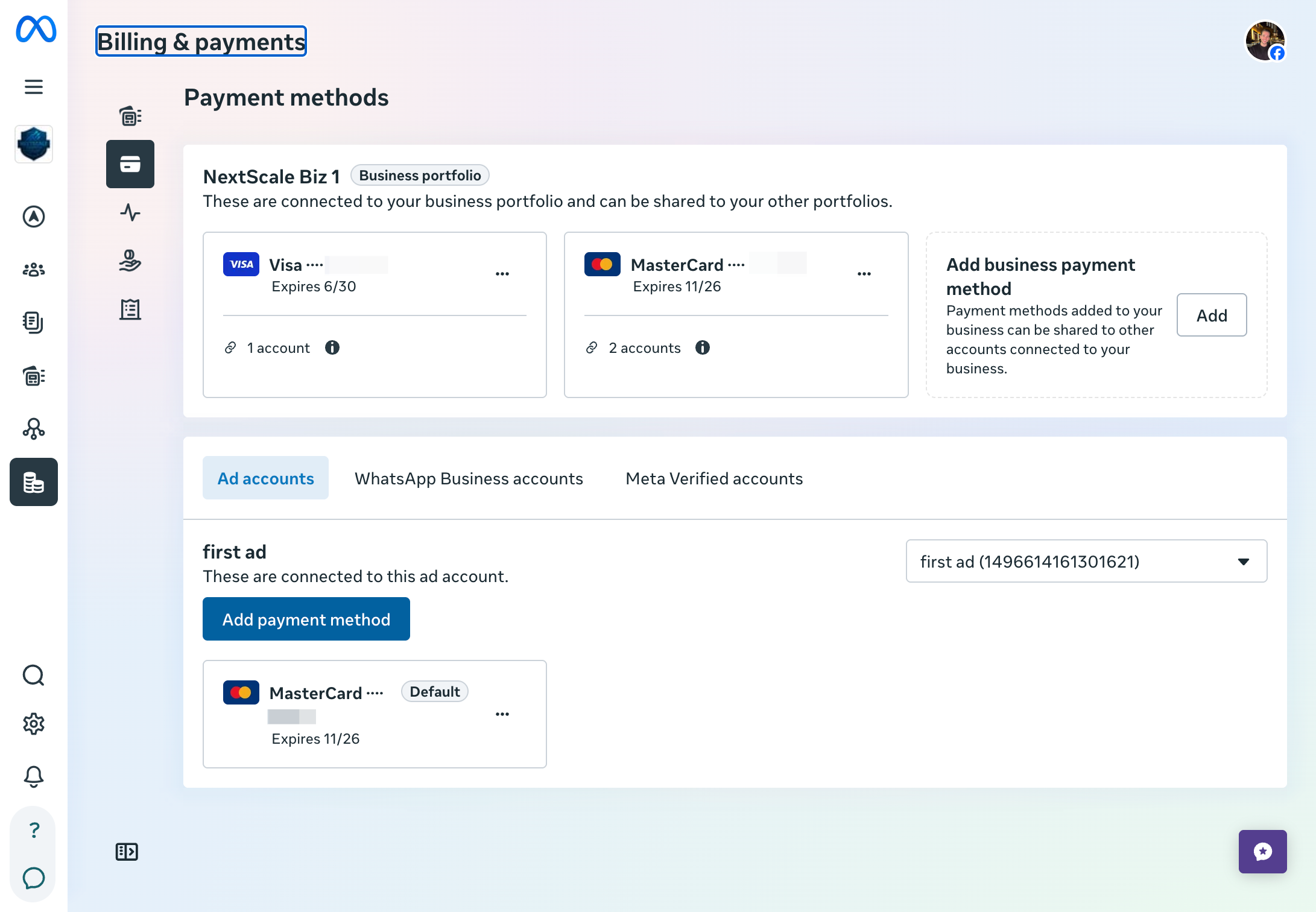The width and height of the screenshot is (1316, 912).
Task: Collapse the sub-navigation panel icon
Action: coord(127,852)
